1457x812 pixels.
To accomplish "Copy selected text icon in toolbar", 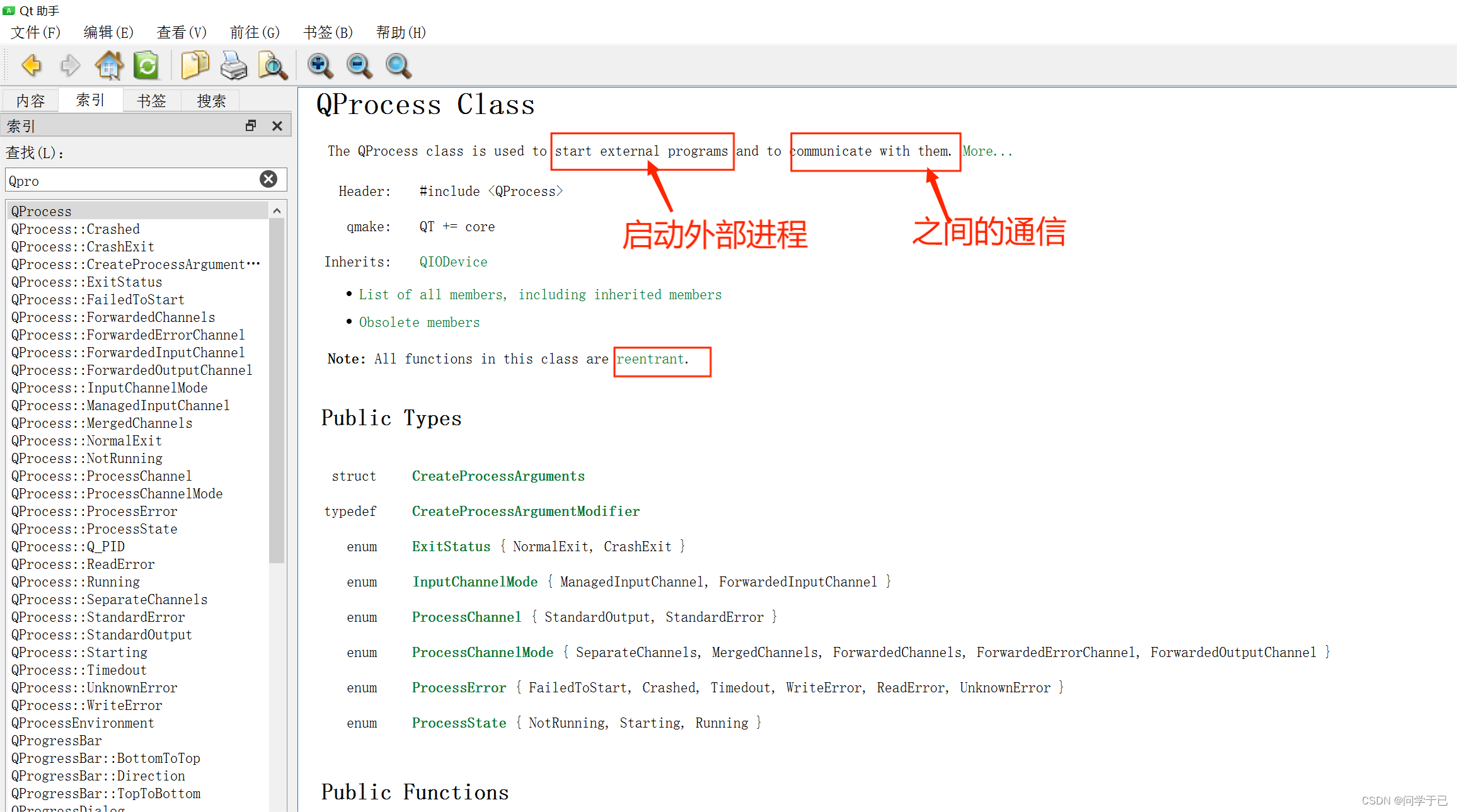I will pyautogui.click(x=195, y=65).
